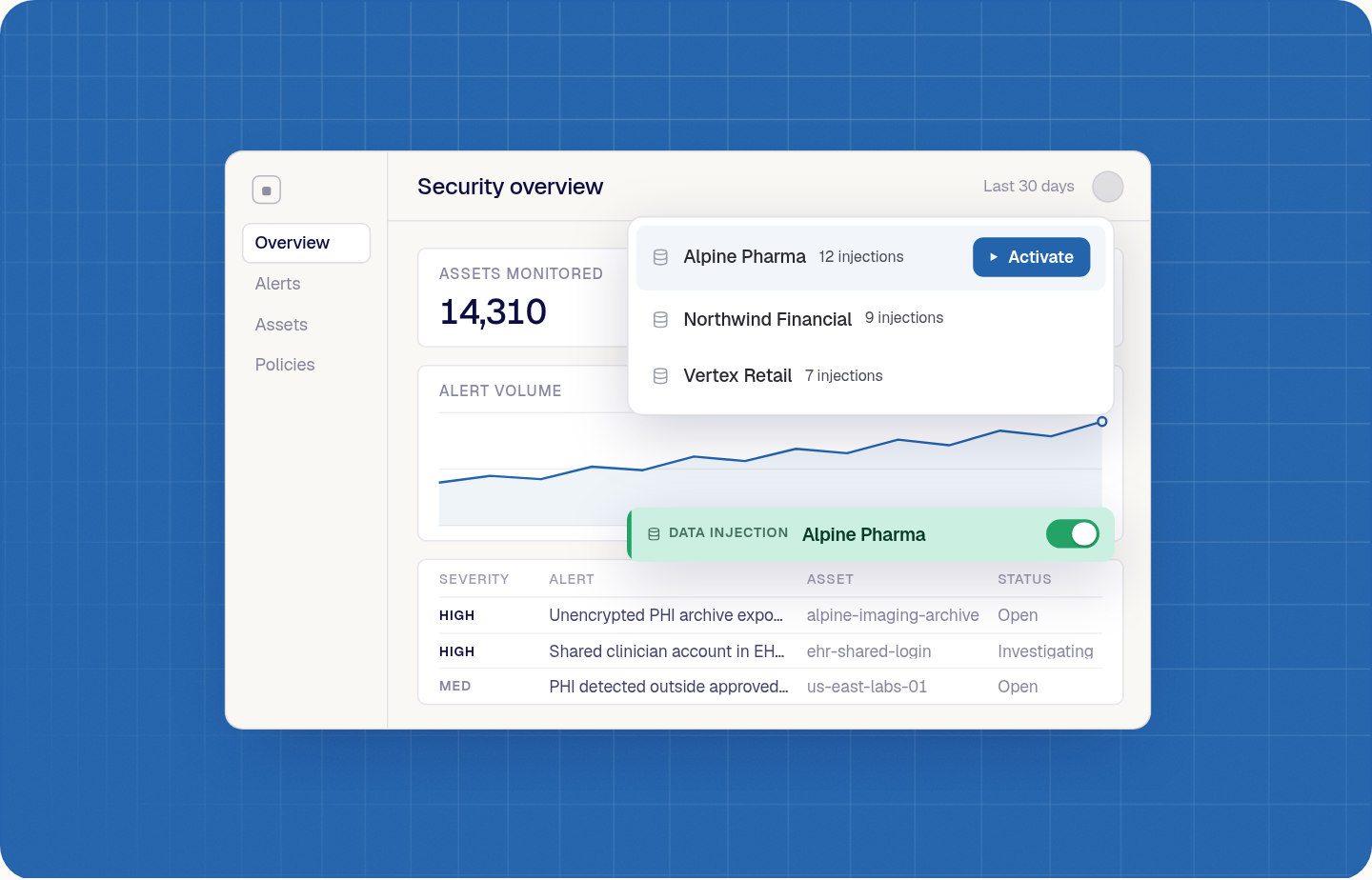
Task: Click the app logo icon in sidebar
Action: (267, 190)
